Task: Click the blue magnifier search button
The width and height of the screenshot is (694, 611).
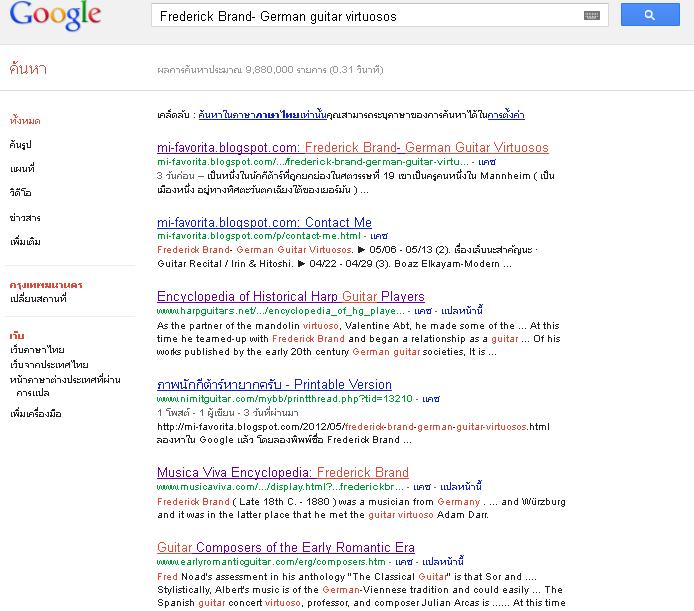Action: click(x=650, y=15)
